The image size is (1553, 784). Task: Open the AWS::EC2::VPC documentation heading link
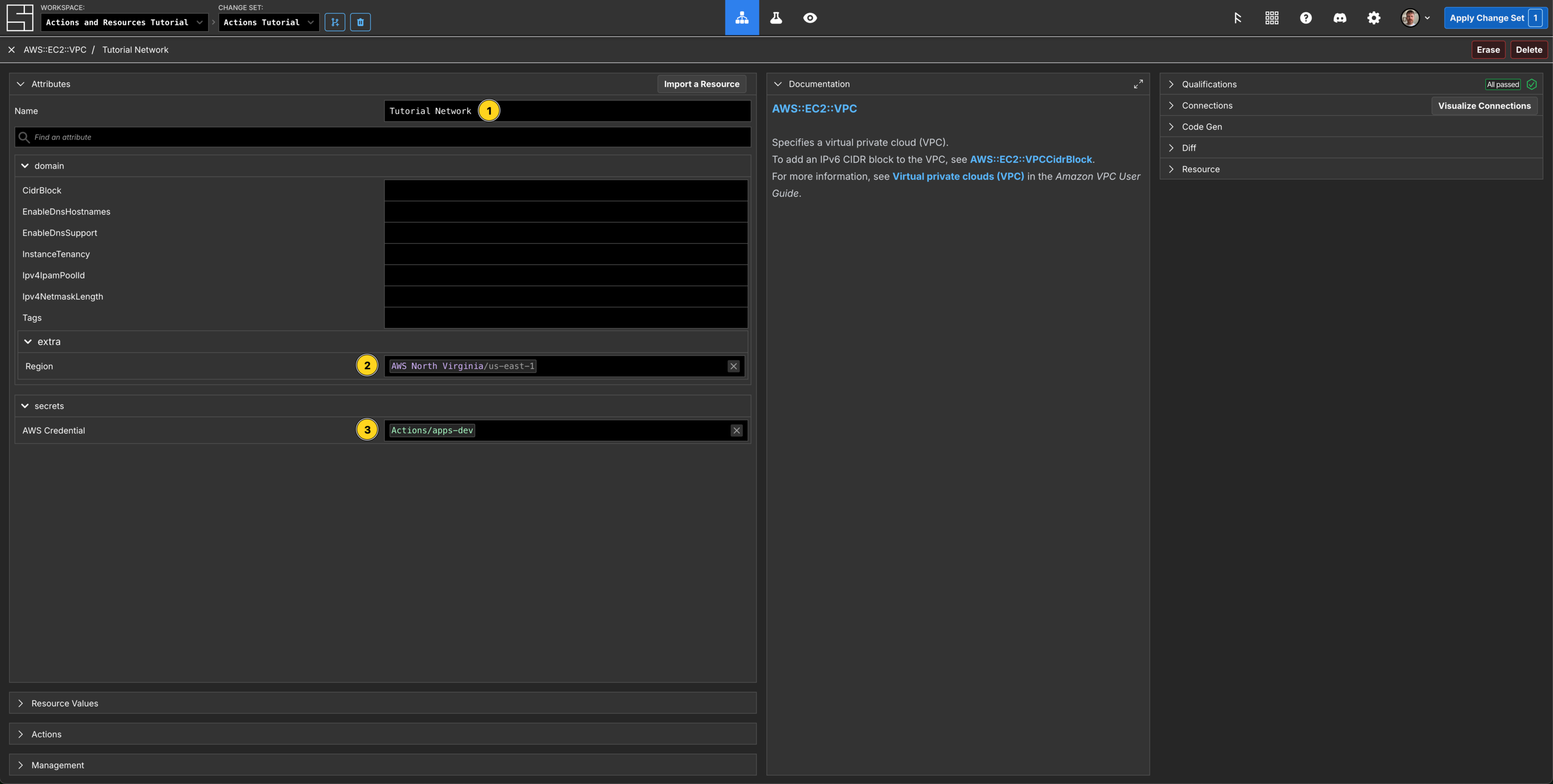814,108
